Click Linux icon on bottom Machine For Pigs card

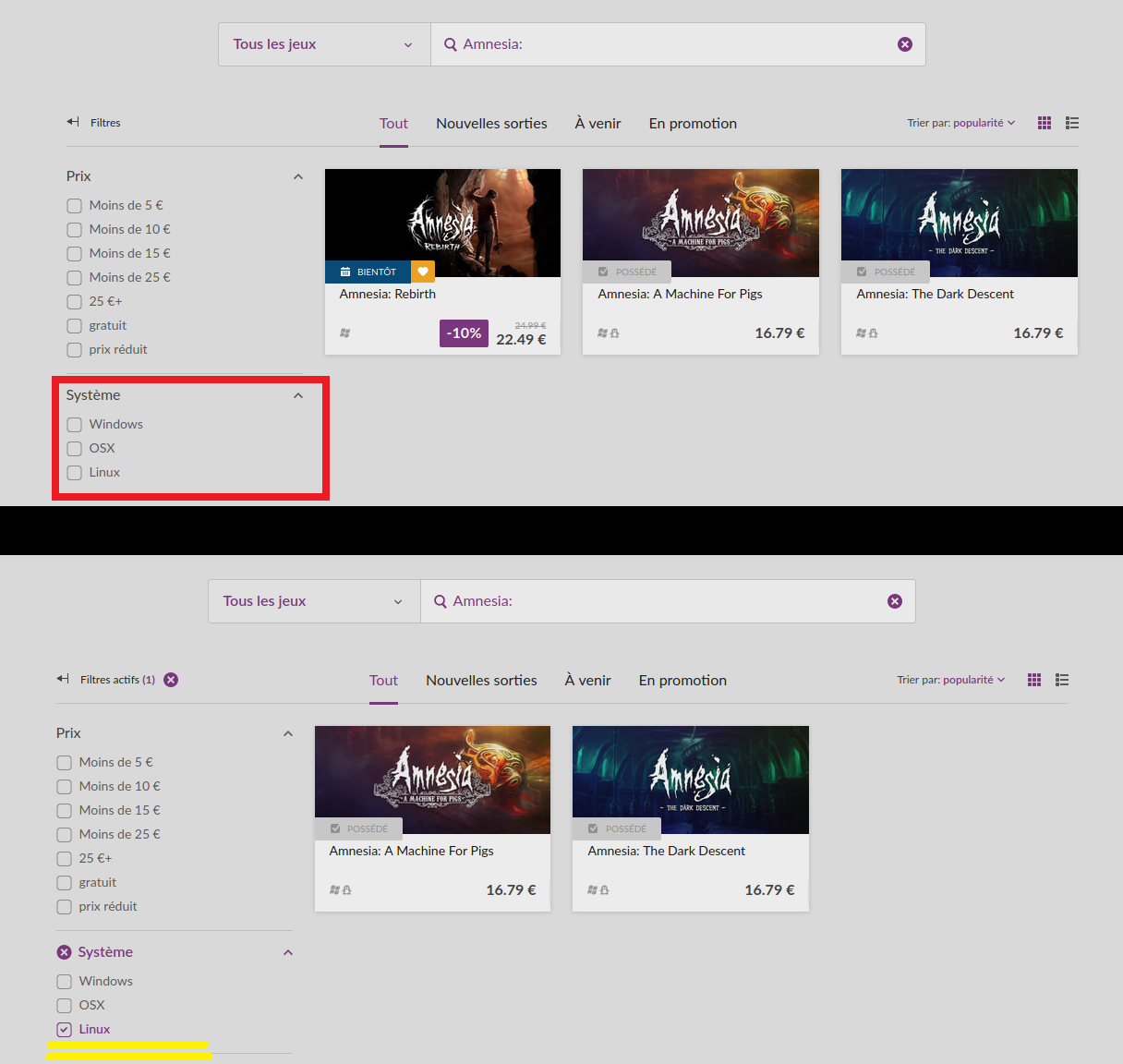point(346,889)
